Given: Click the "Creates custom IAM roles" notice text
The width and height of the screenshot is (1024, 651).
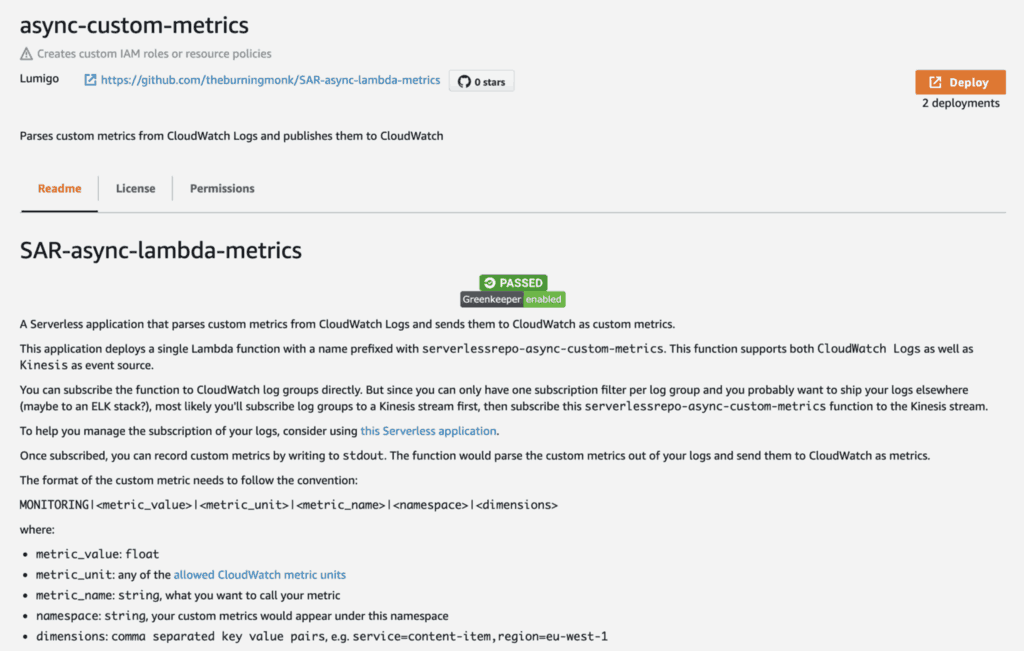Looking at the screenshot, I should pos(154,54).
